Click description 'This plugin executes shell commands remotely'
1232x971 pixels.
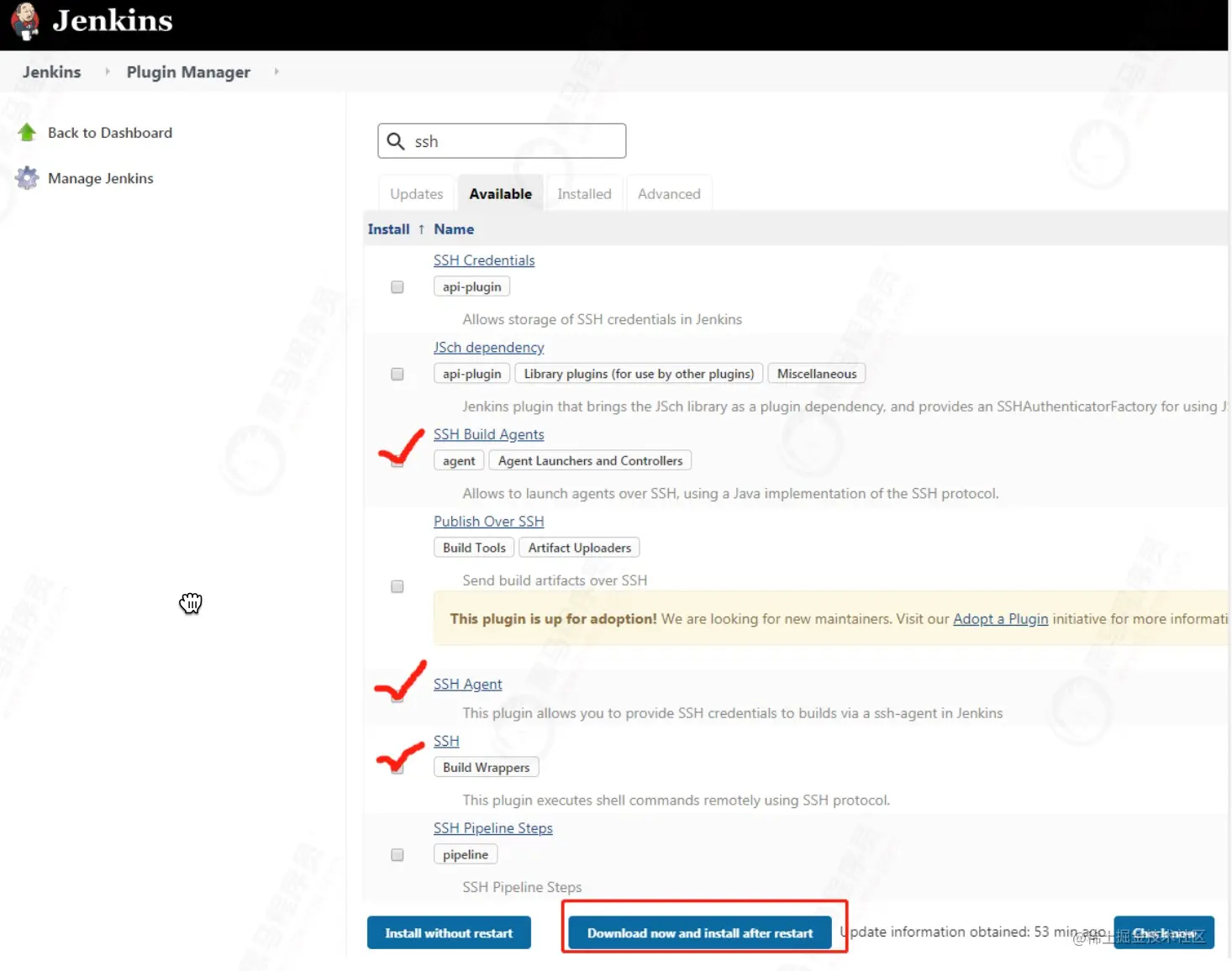point(676,800)
